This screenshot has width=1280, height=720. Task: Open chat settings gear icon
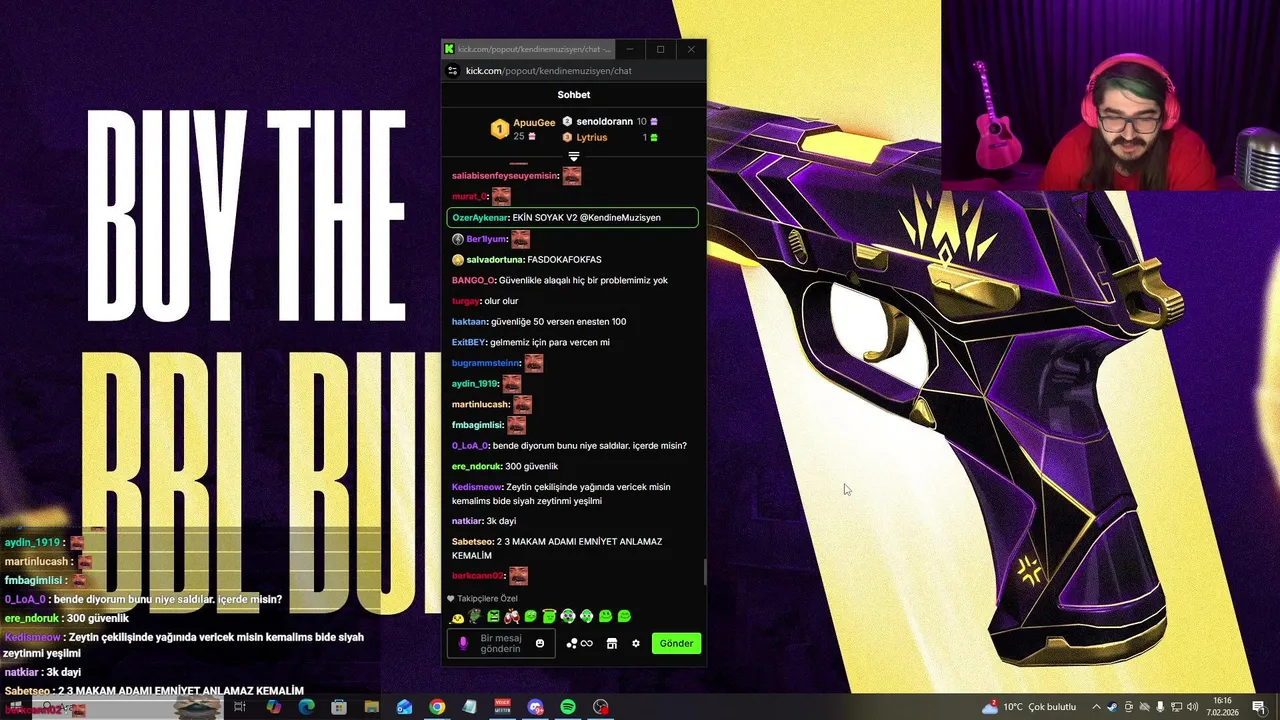(636, 643)
